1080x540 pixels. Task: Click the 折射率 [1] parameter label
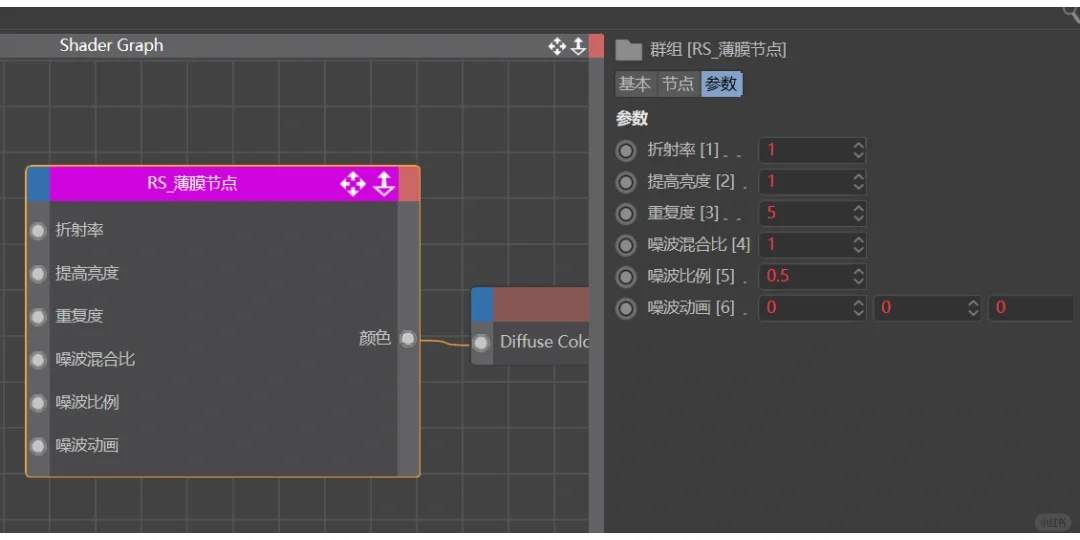pos(683,150)
